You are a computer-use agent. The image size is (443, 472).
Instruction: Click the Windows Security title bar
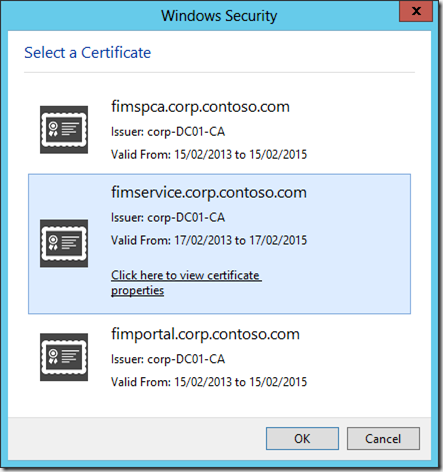[200, 16]
